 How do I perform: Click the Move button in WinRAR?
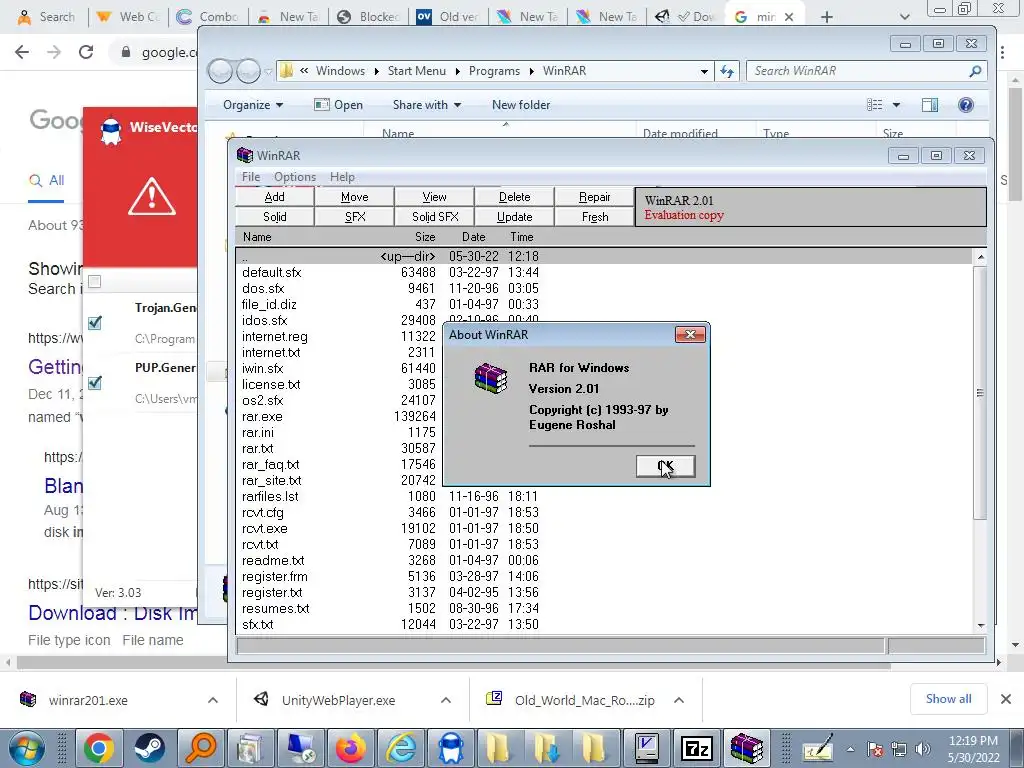(355, 197)
